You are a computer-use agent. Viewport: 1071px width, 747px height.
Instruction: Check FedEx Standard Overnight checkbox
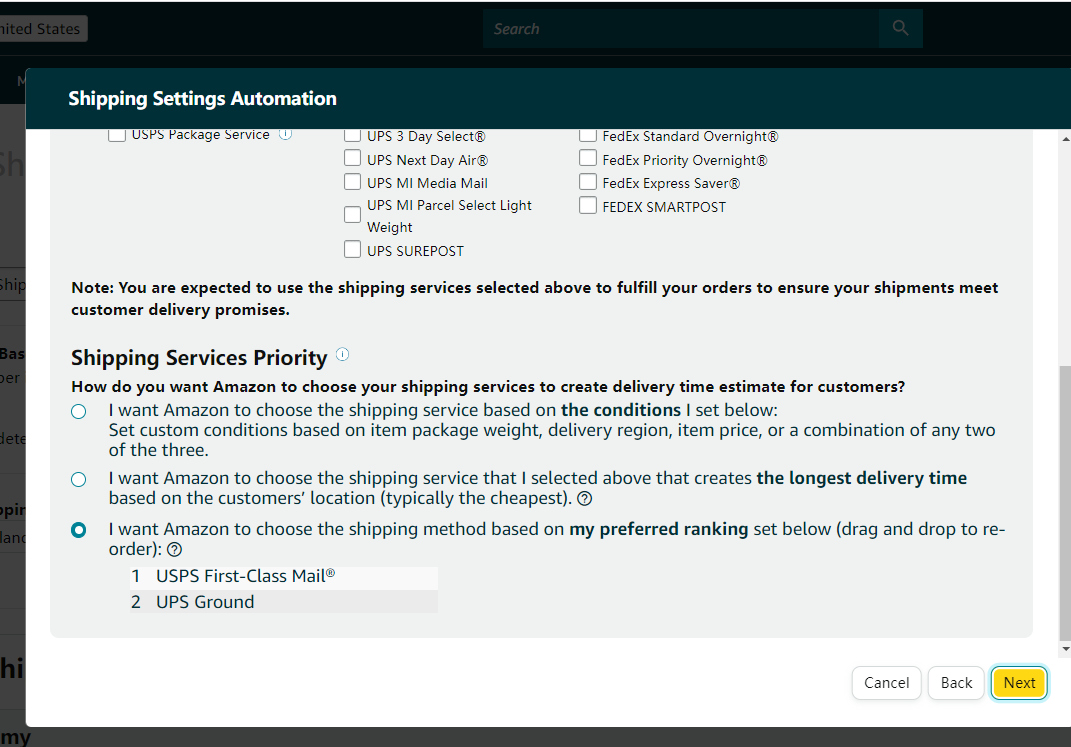tap(587, 135)
